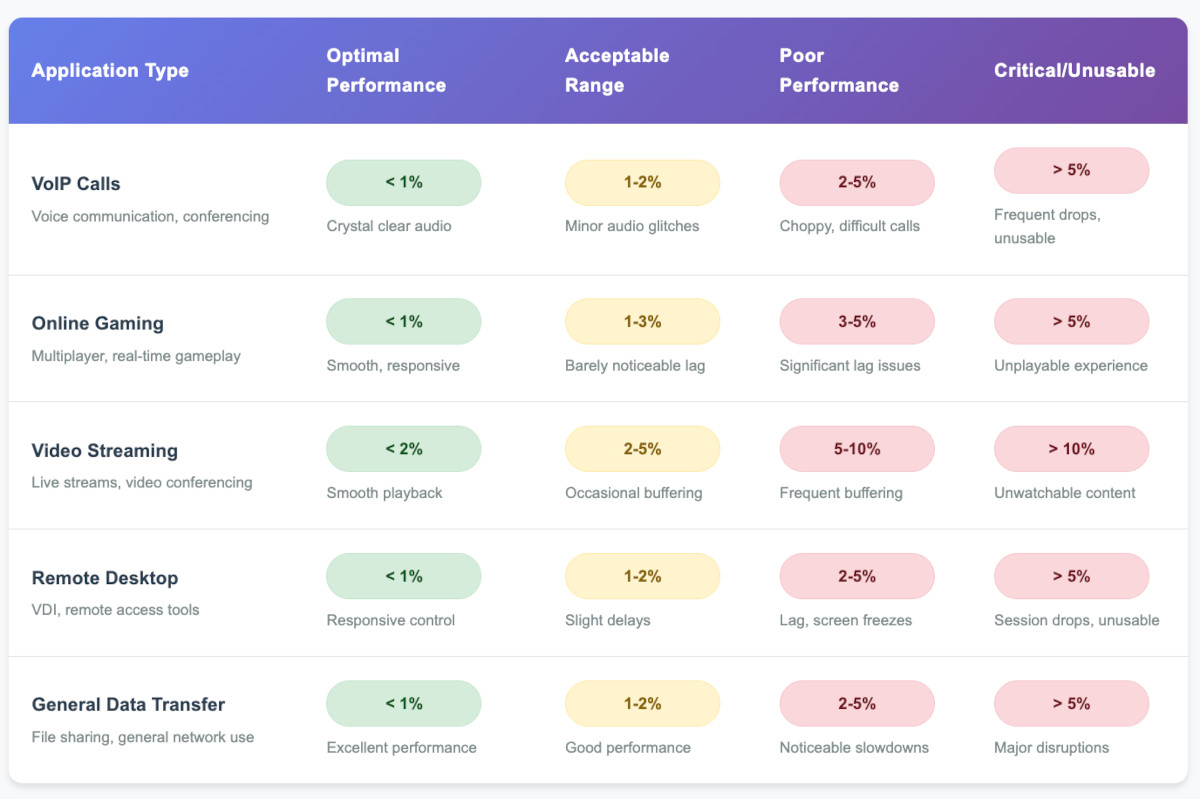1200x799 pixels.
Task: Click the VoIP Calls row title
Action: pyautogui.click(x=76, y=184)
